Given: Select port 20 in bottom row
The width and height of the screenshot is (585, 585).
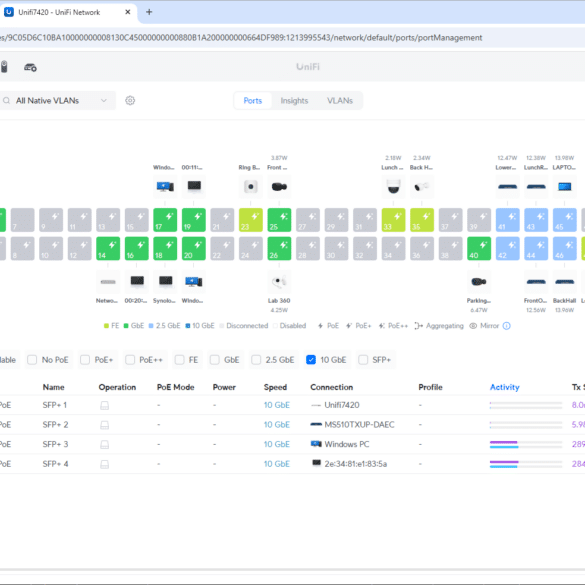Looking at the screenshot, I should [x=194, y=248].
